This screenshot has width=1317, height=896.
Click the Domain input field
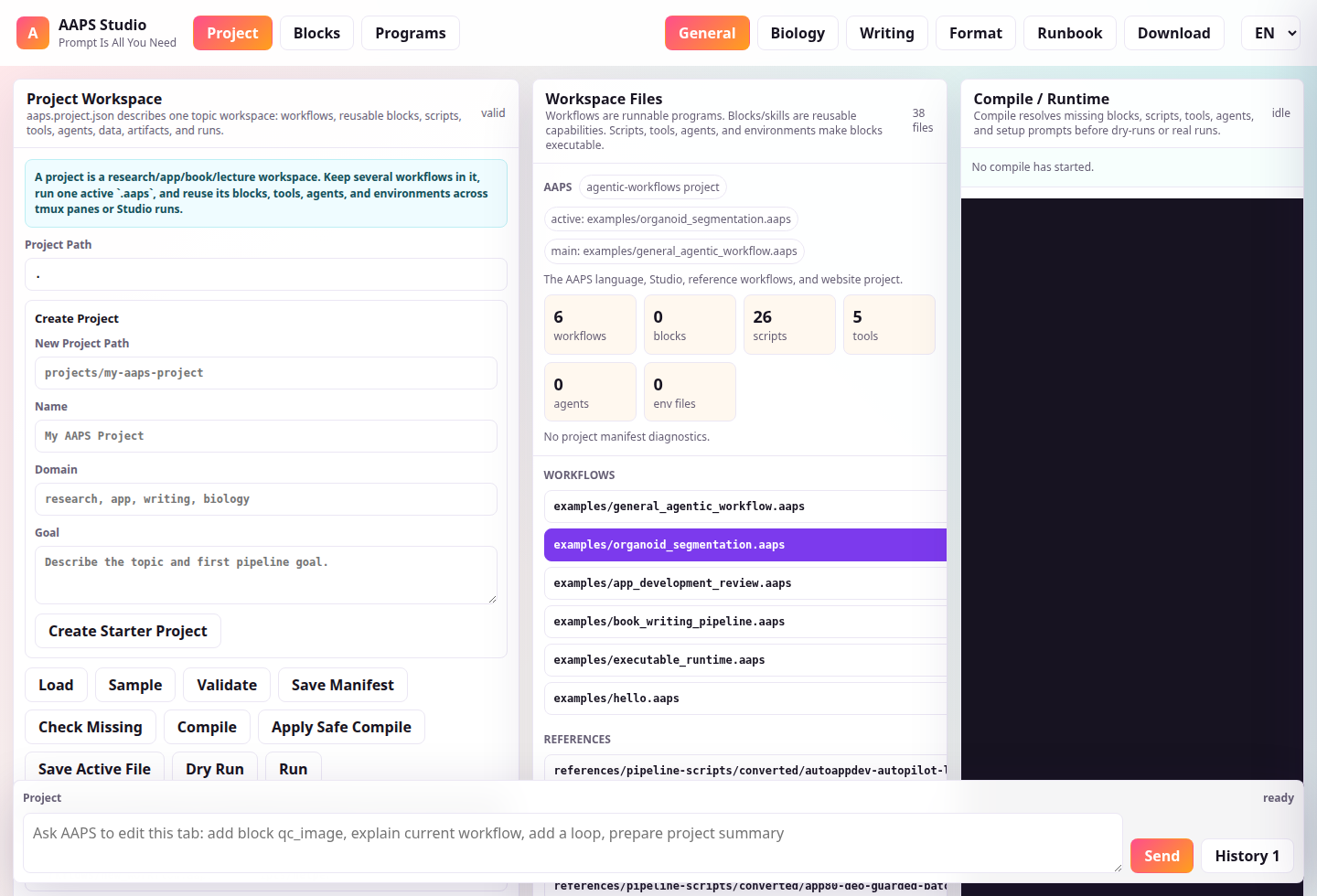click(x=266, y=499)
